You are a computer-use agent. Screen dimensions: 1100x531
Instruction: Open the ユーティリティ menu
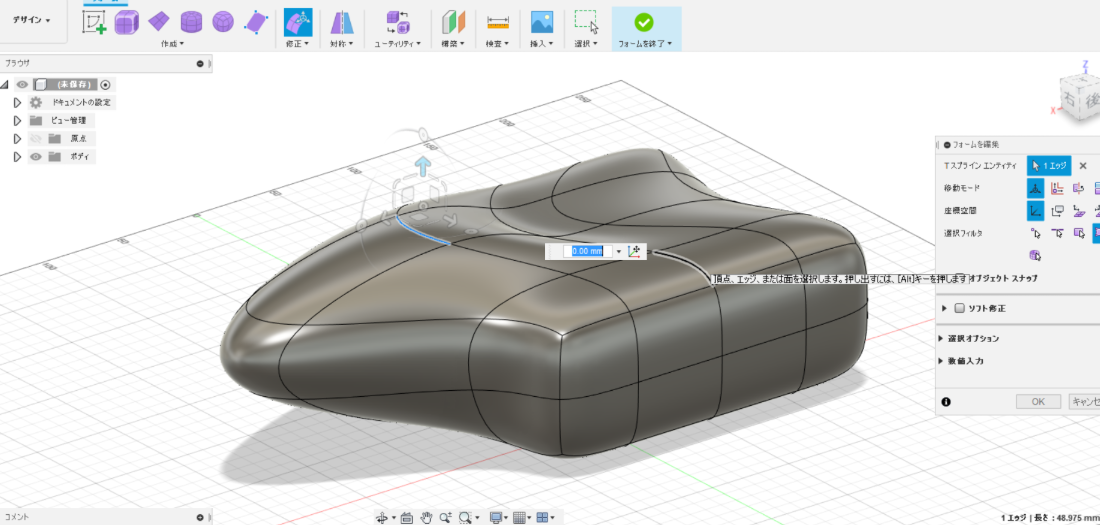(397, 44)
